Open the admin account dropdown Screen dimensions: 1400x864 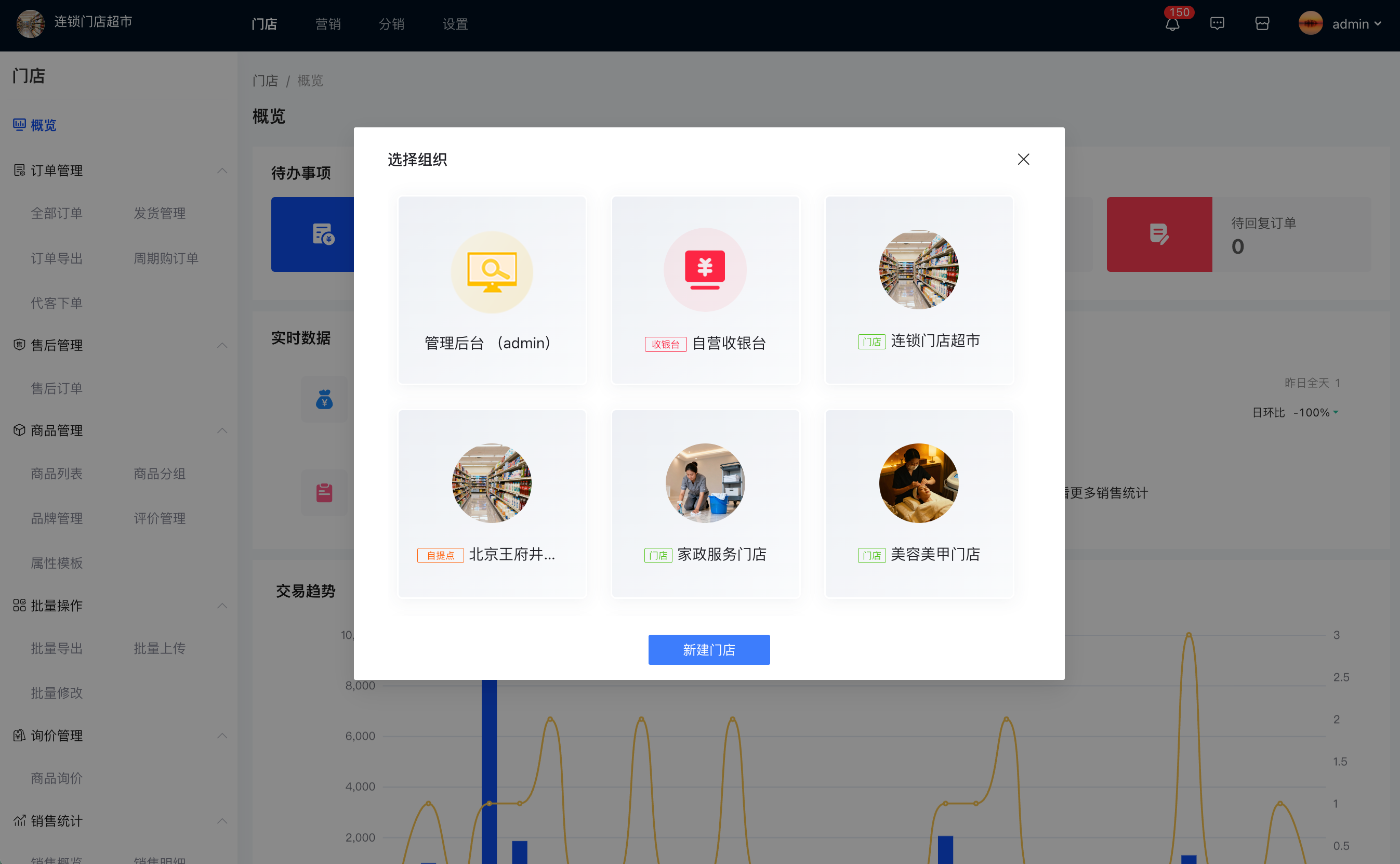click(1356, 24)
